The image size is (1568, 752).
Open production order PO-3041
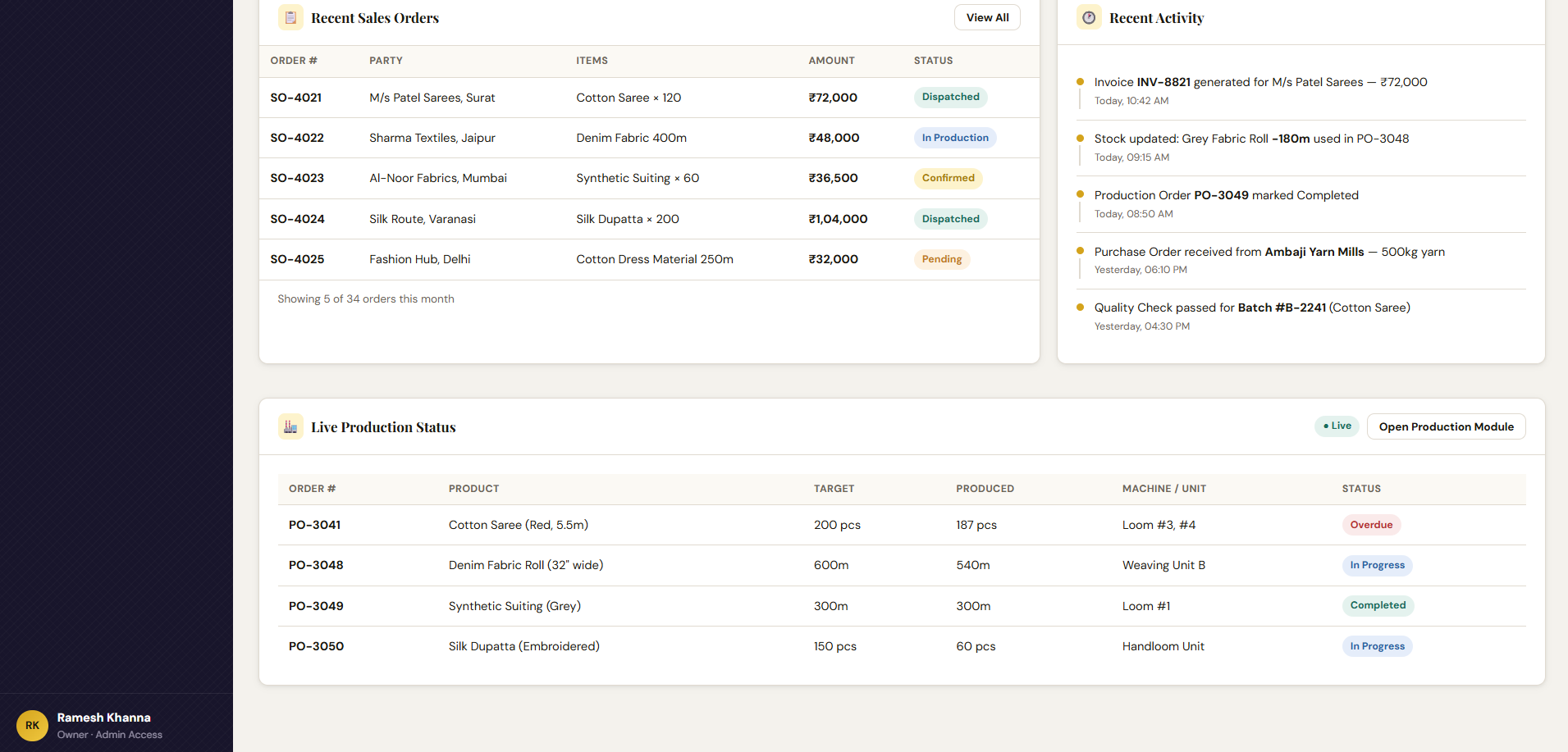coord(314,525)
